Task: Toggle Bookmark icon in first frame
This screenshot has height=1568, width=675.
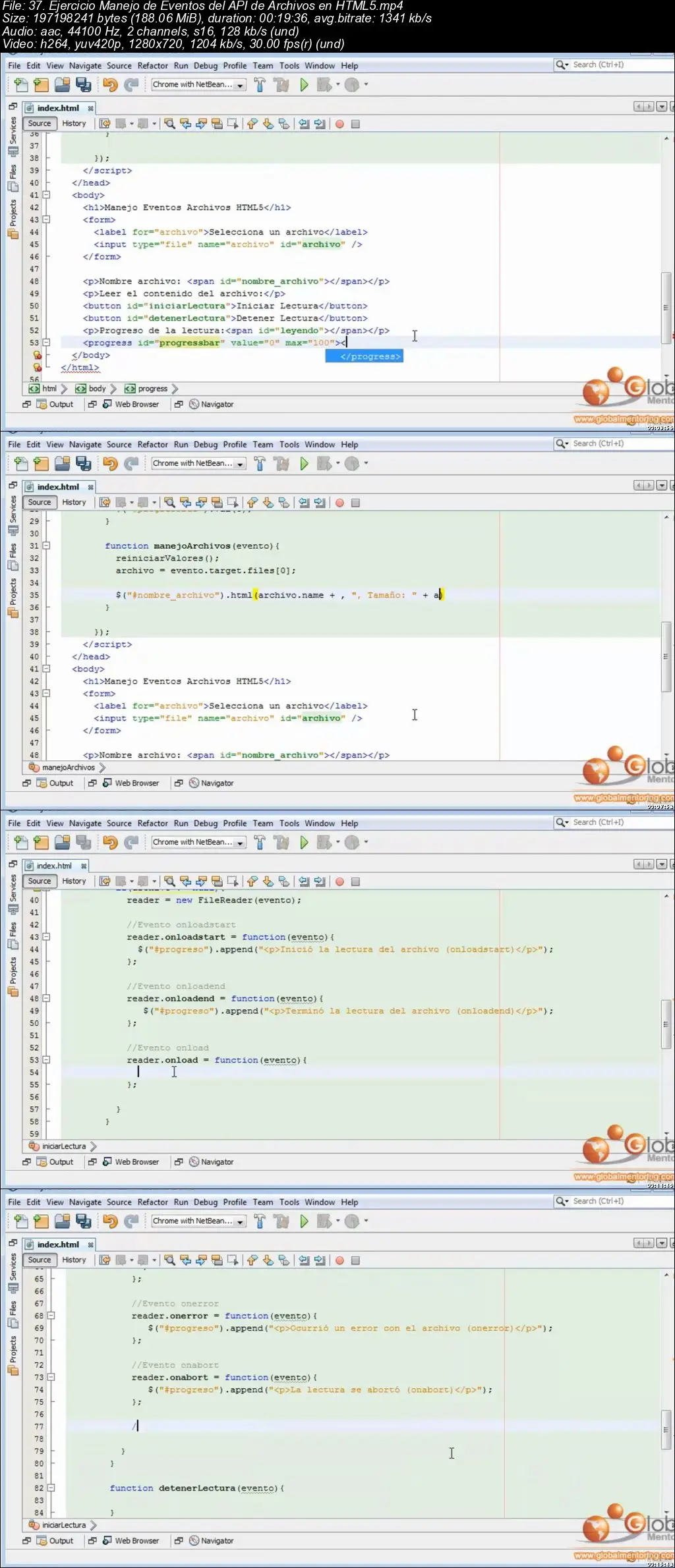Action: point(284,124)
